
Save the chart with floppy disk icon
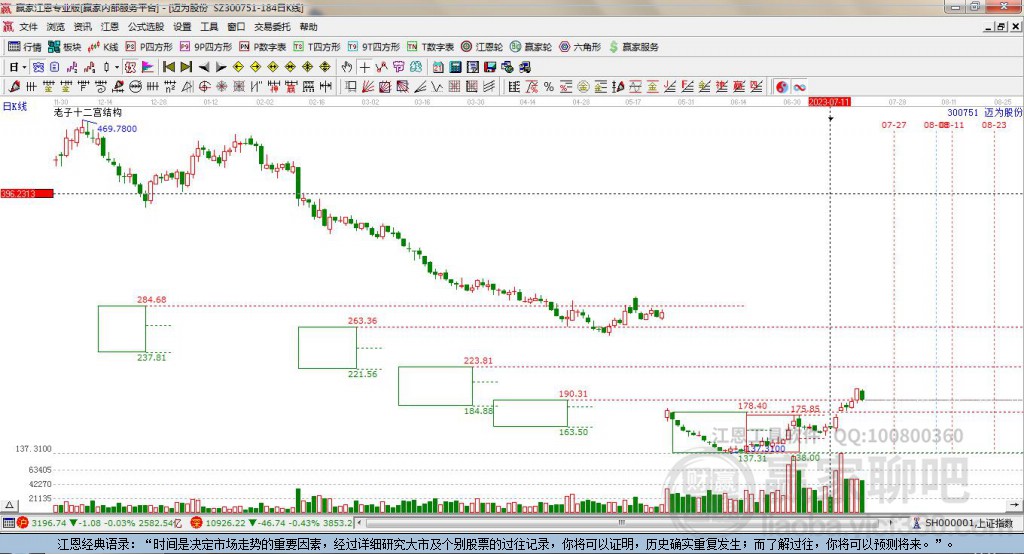pos(490,67)
